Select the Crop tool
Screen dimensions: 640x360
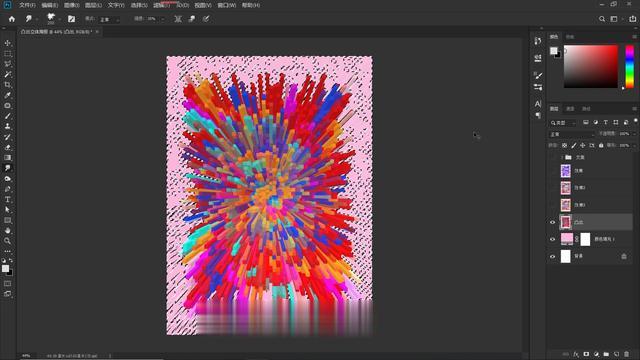pyautogui.click(x=7, y=85)
